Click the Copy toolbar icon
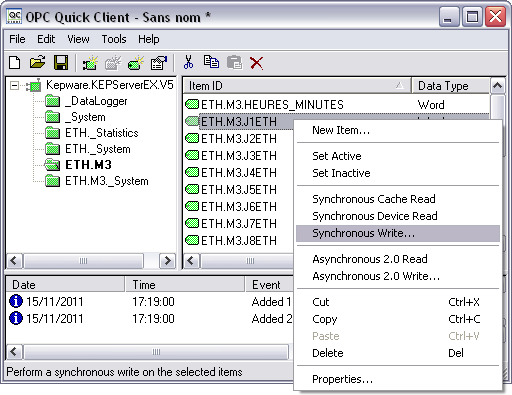Viewport: 512px width, 395px height. (x=211, y=62)
